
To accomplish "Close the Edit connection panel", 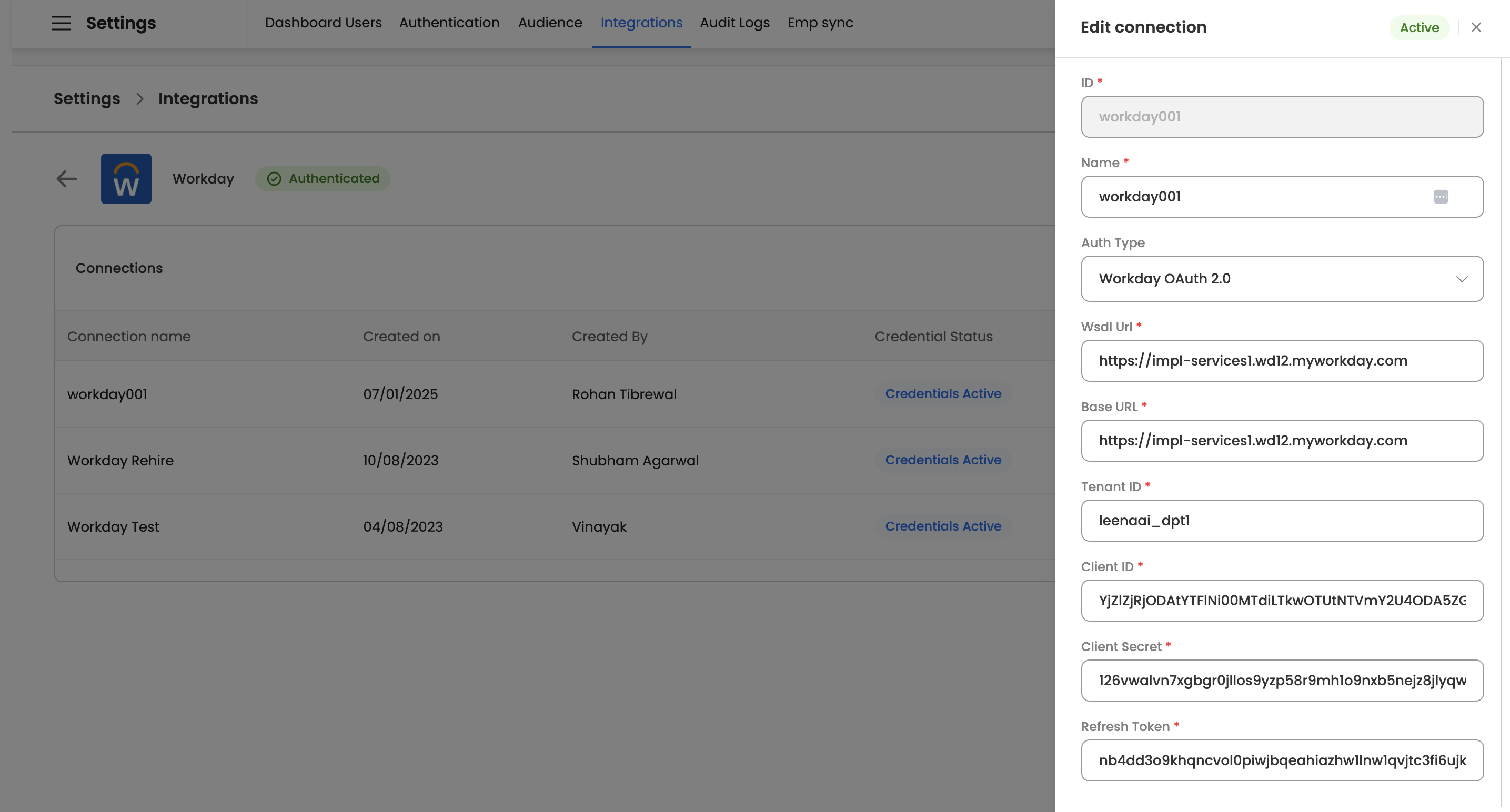I will 1476,27.
